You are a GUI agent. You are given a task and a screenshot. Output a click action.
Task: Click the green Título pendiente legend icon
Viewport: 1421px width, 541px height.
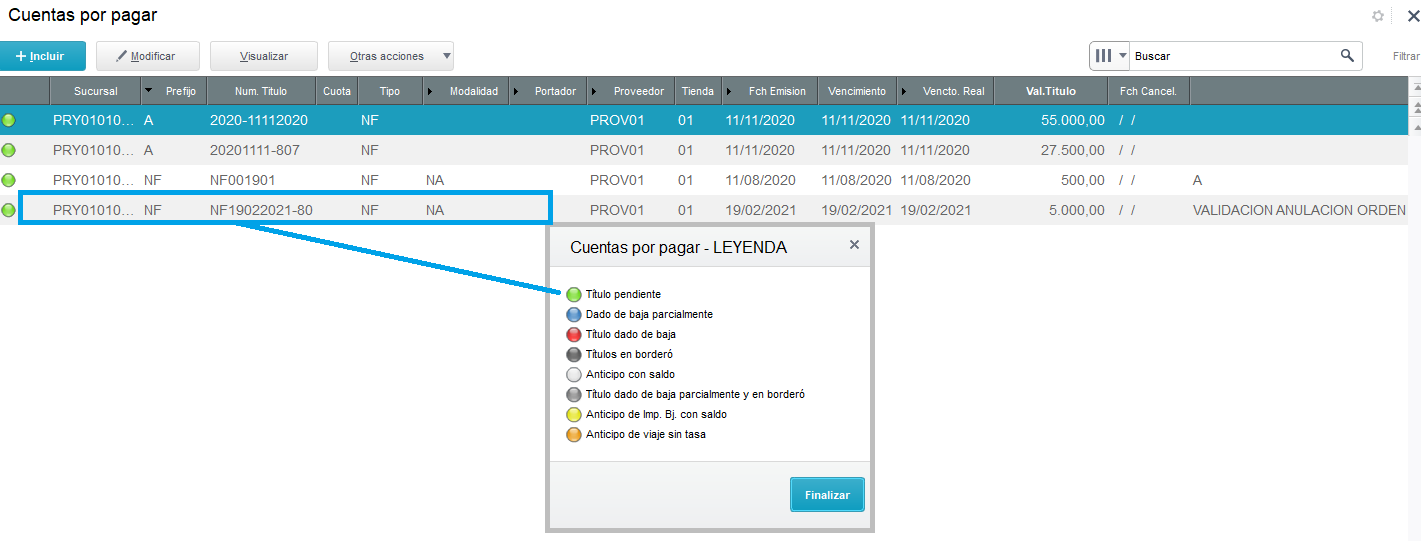tap(573, 294)
